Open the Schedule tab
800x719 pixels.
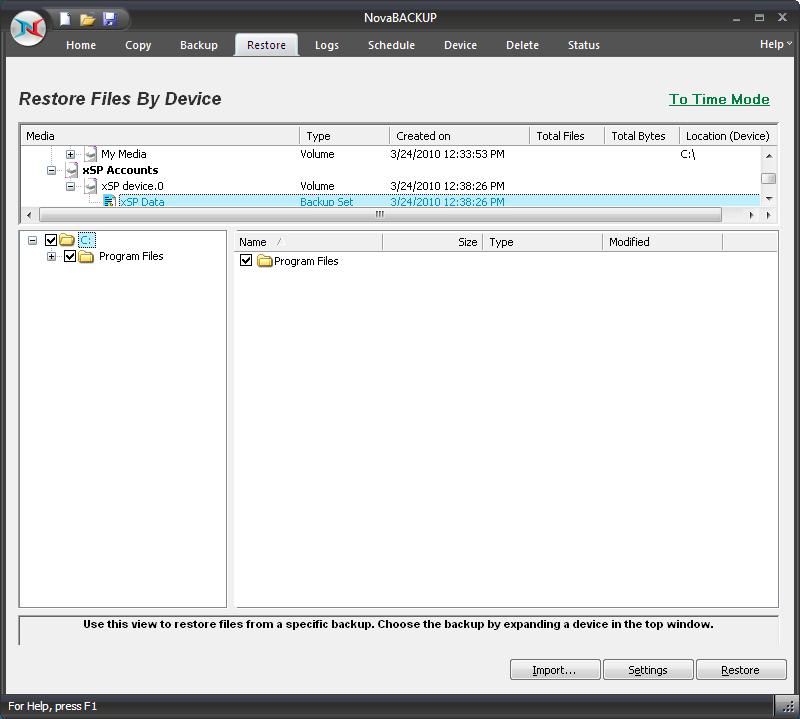(391, 45)
